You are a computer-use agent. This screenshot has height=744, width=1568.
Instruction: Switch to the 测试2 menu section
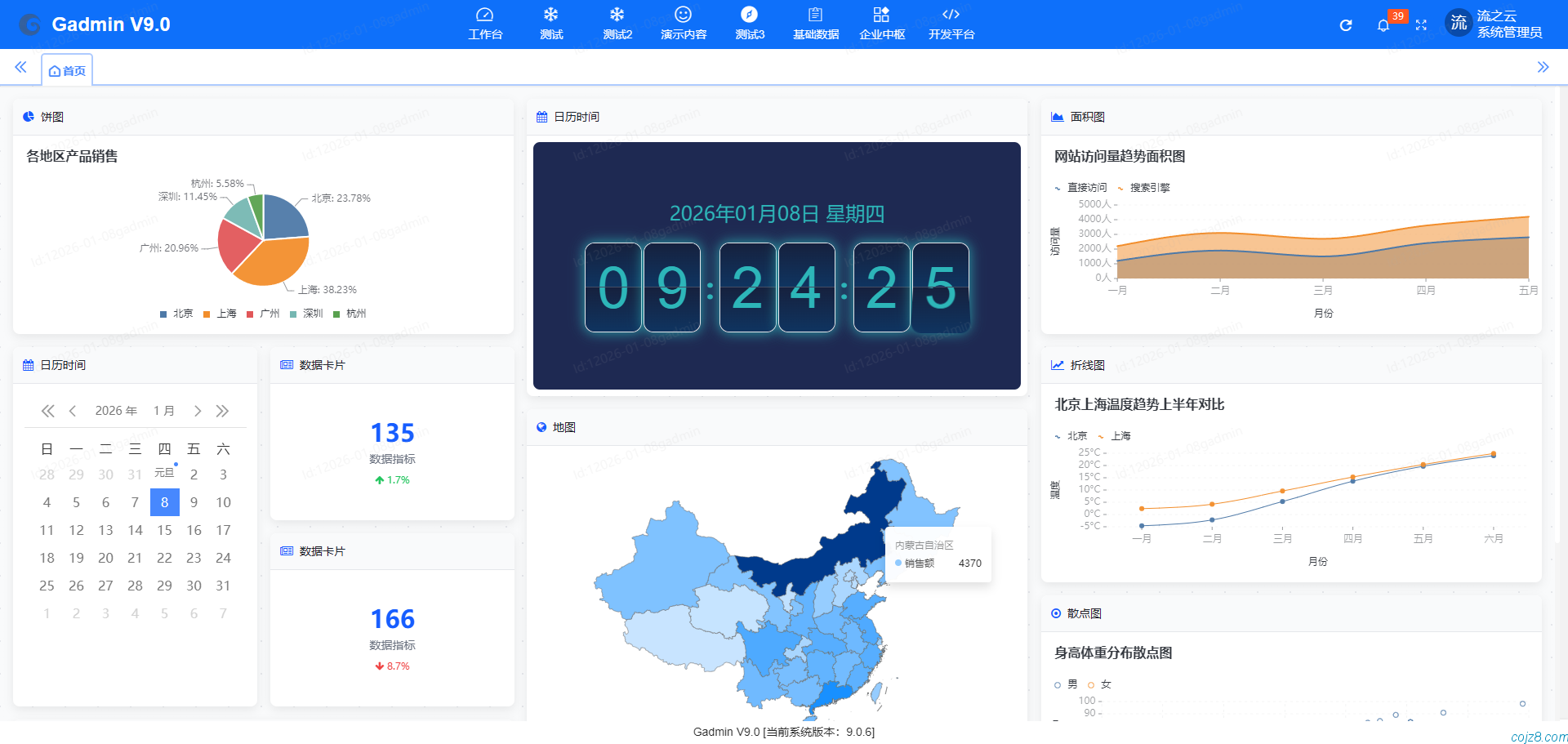pos(617,14)
